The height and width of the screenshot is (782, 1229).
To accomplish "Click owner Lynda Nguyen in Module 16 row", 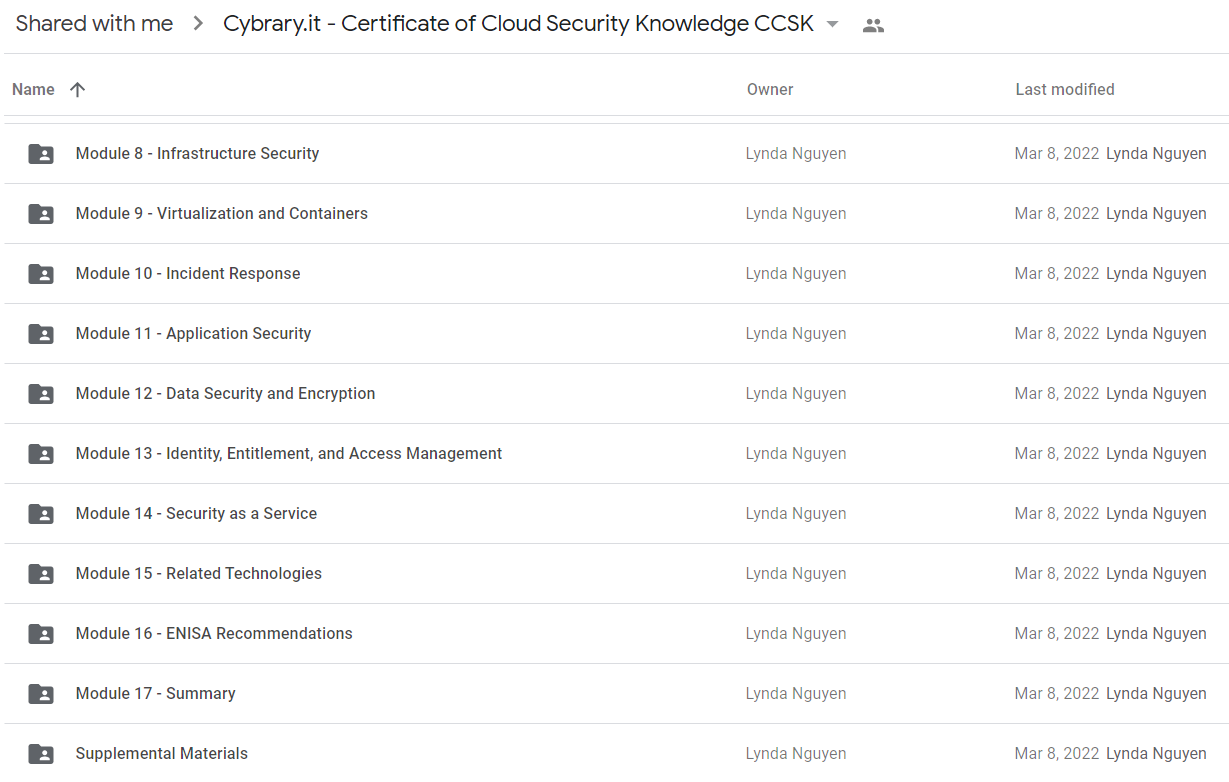I will [x=796, y=633].
